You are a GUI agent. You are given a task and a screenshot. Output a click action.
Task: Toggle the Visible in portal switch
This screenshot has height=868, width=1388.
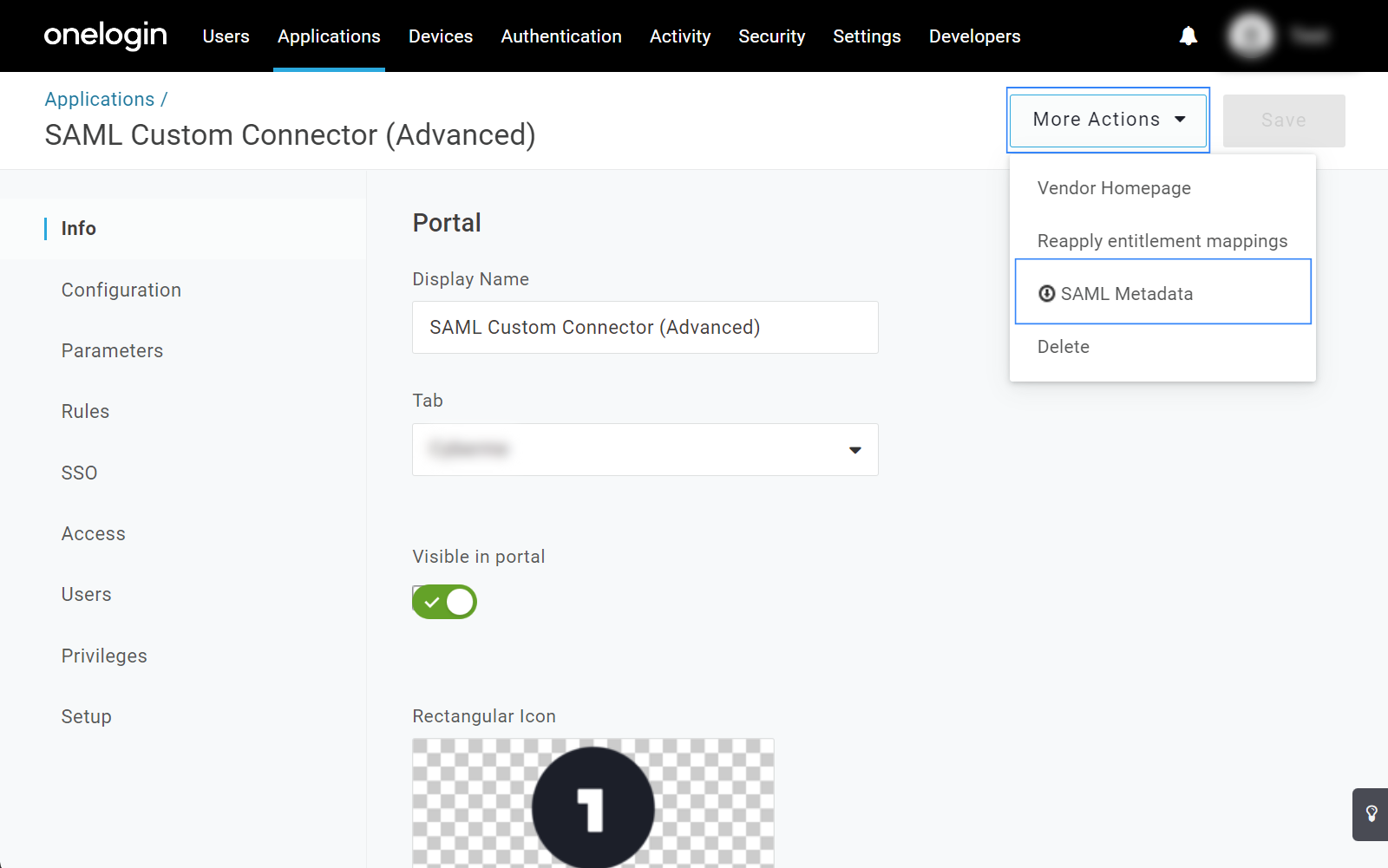[x=444, y=602]
